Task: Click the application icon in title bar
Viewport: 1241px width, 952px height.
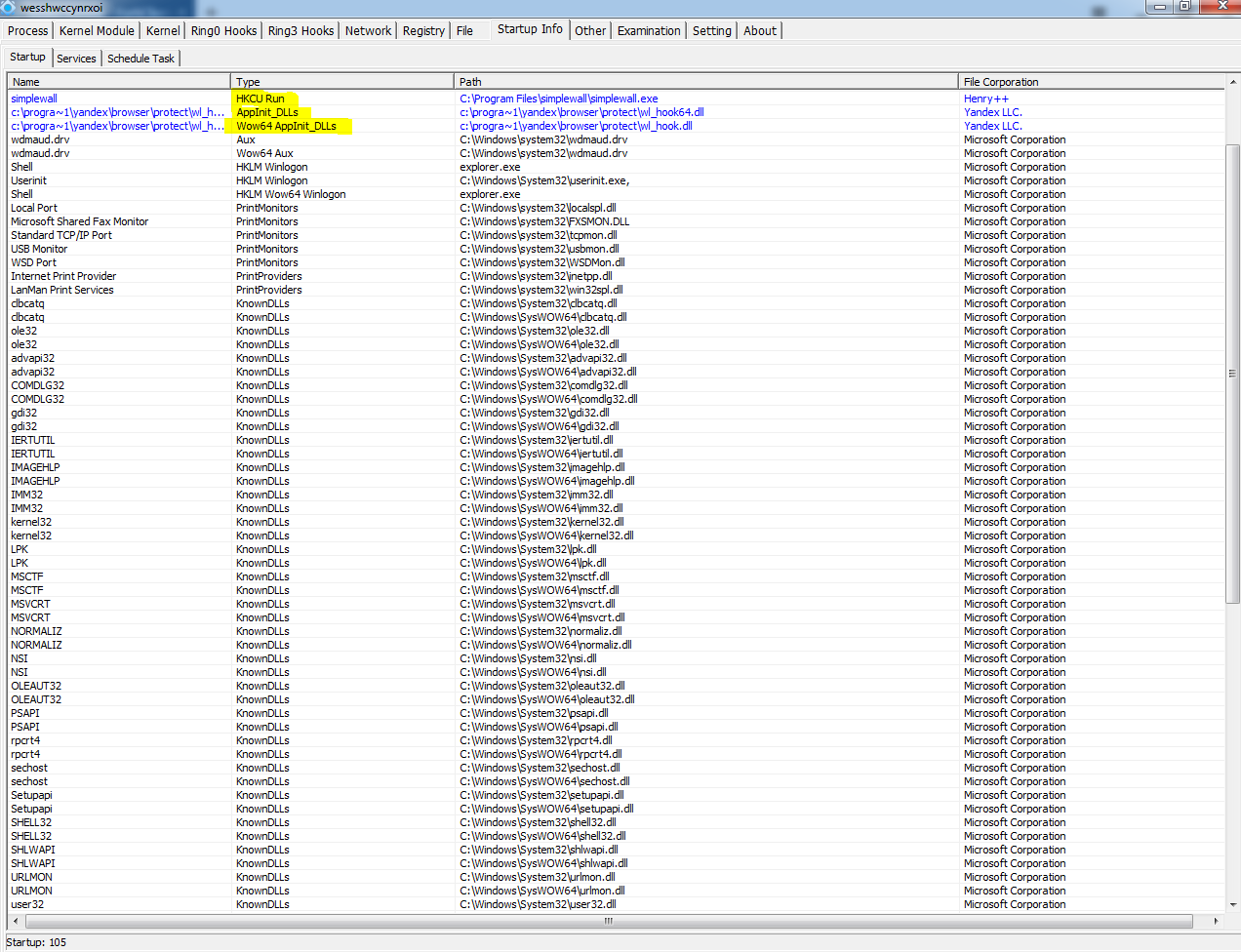Action: pyautogui.click(x=9, y=7)
